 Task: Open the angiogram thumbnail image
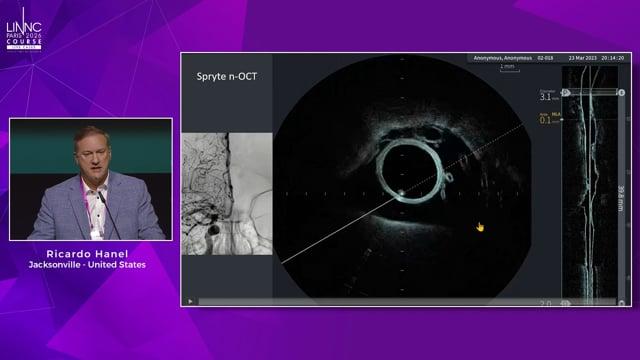point(227,194)
